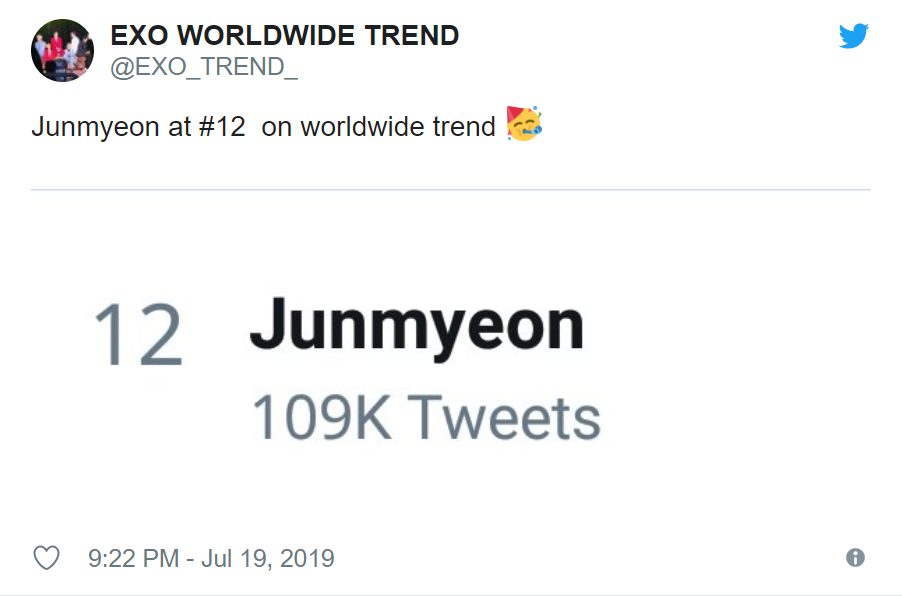Image resolution: width=902 pixels, height=596 pixels.
Task: Click the EXO WORLDWIDE TREND display name
Action: click(x=284, y=36)
